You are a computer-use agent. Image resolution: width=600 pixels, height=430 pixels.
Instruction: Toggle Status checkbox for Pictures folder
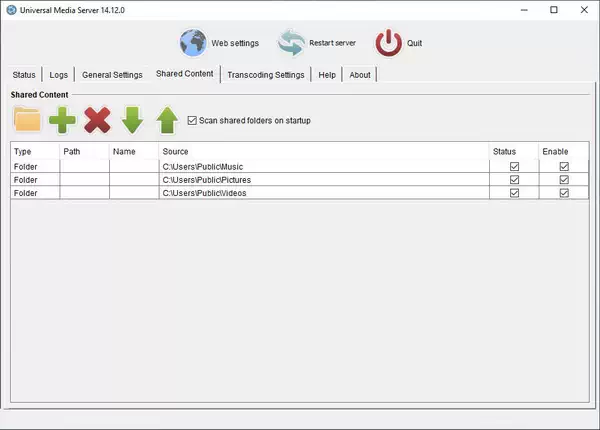tap(514, 180)
